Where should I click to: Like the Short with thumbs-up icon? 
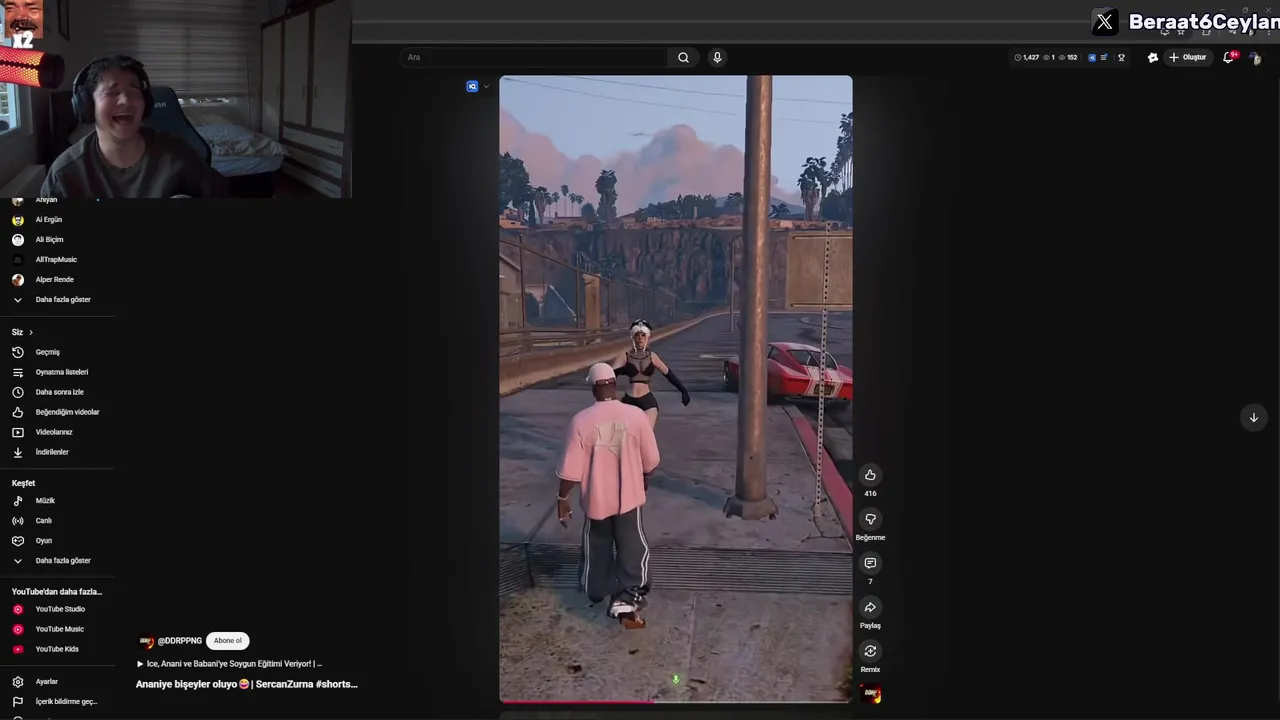click(x=870, y=475)
